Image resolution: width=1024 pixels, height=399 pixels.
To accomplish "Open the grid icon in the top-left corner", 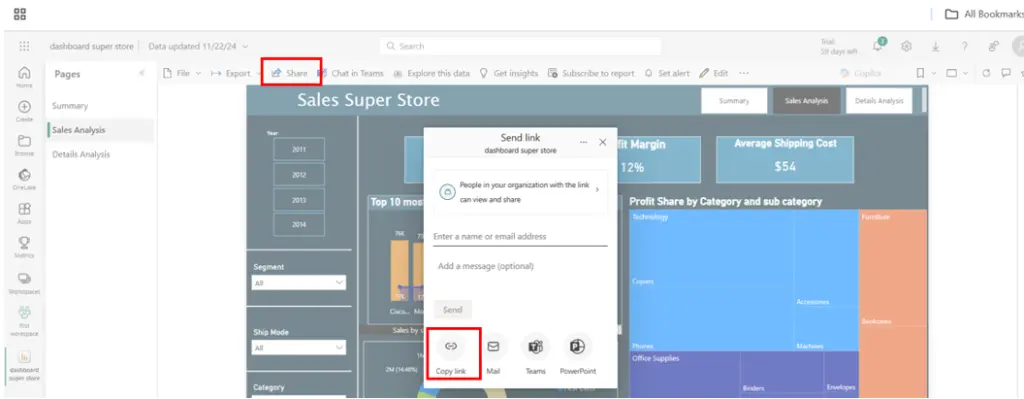I will pos(20,14).
